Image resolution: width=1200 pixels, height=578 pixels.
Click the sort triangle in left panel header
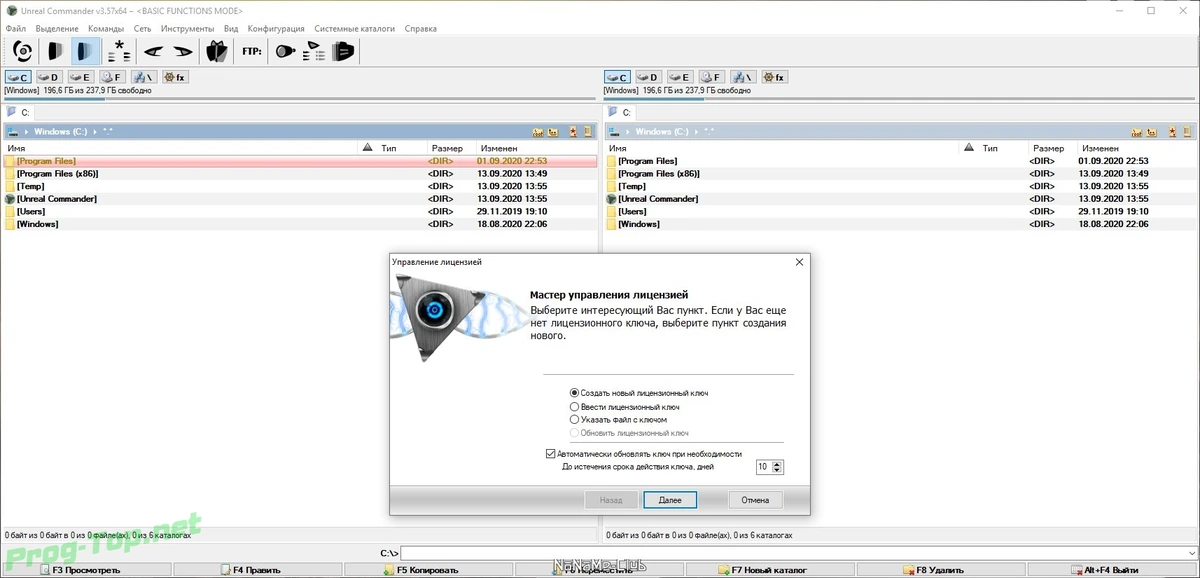[367, 147]
